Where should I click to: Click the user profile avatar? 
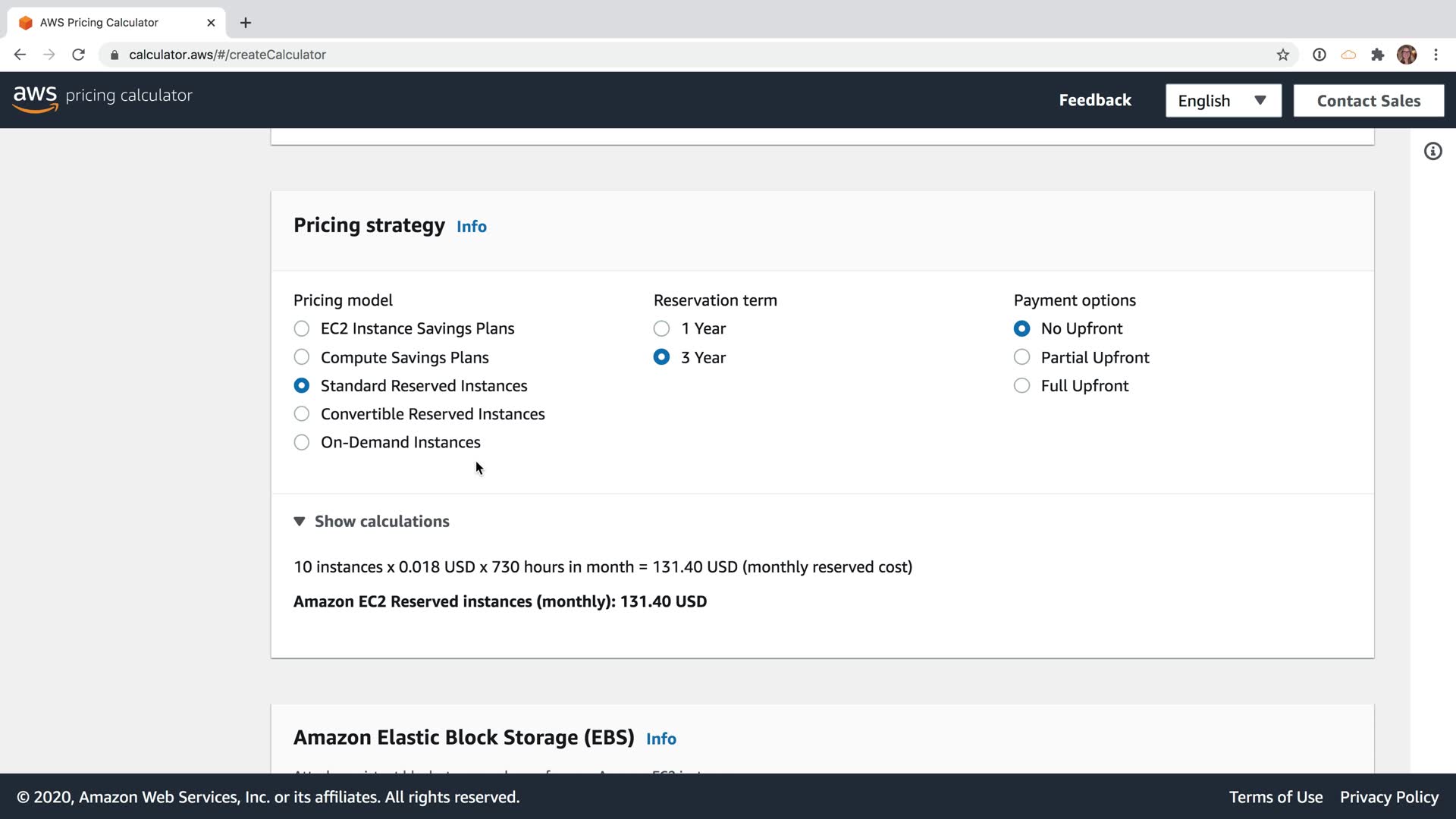[1407, 55]
